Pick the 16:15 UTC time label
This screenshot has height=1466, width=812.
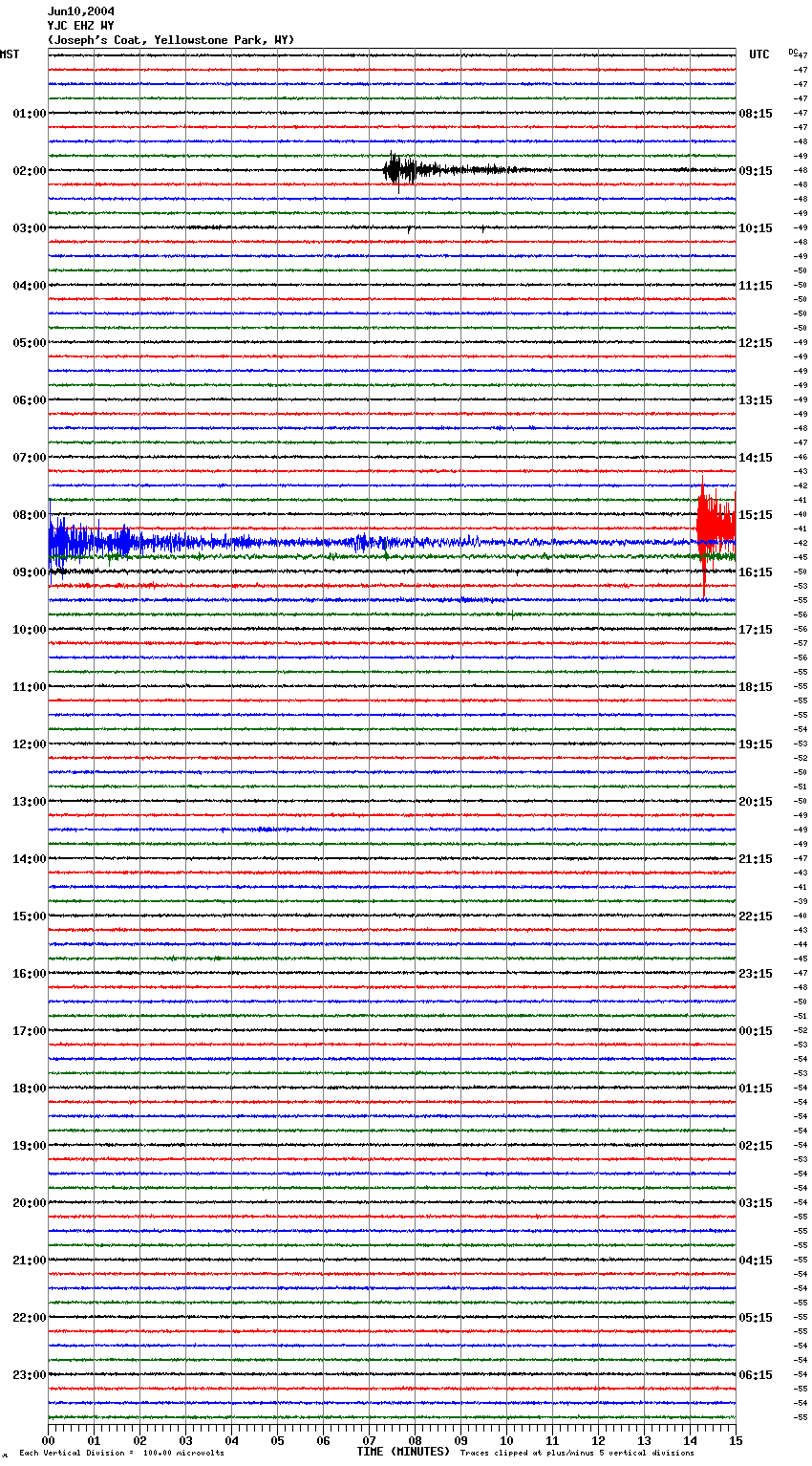(756, 572)
